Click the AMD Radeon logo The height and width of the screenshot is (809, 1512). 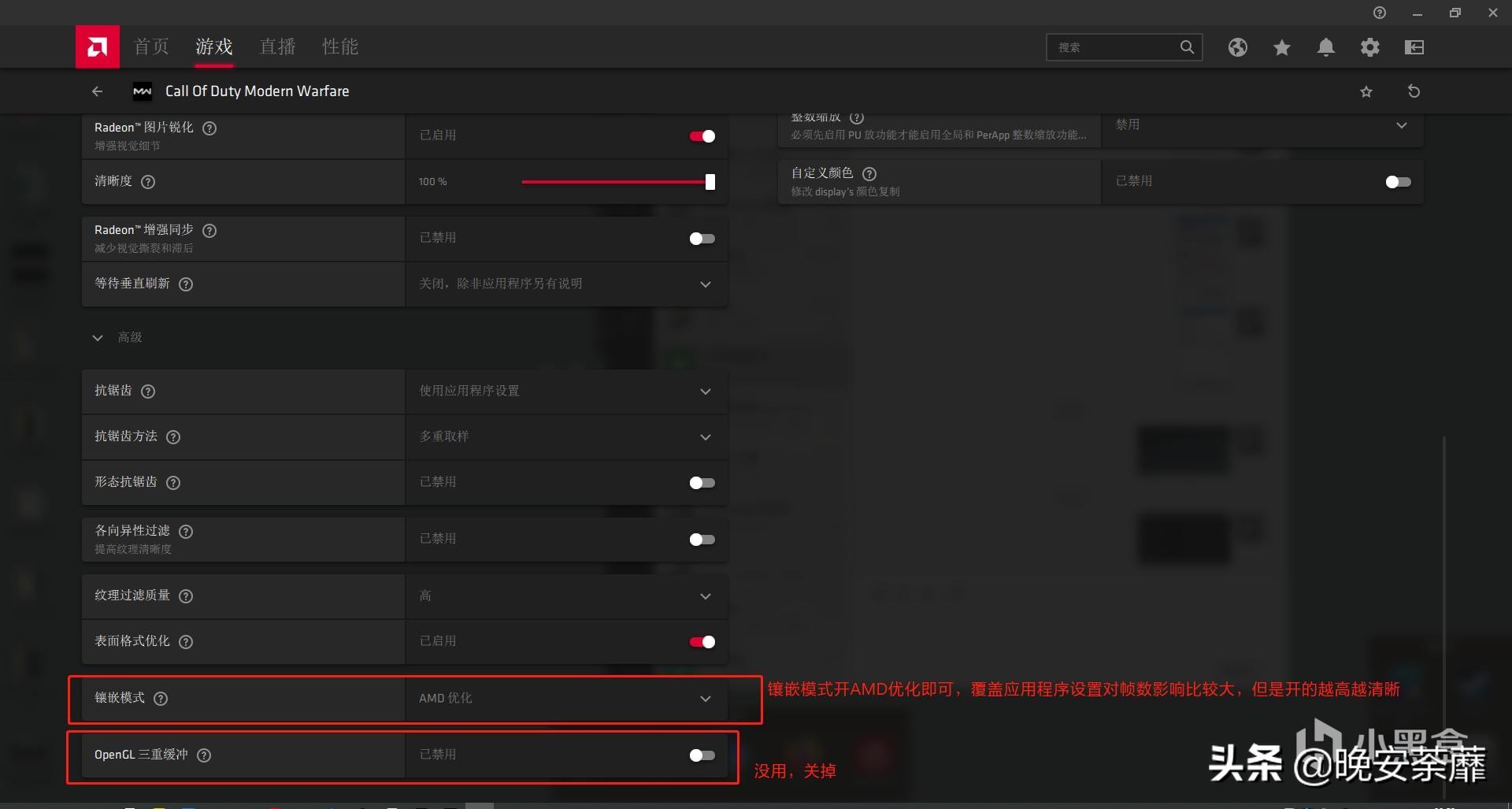(97, 46)
